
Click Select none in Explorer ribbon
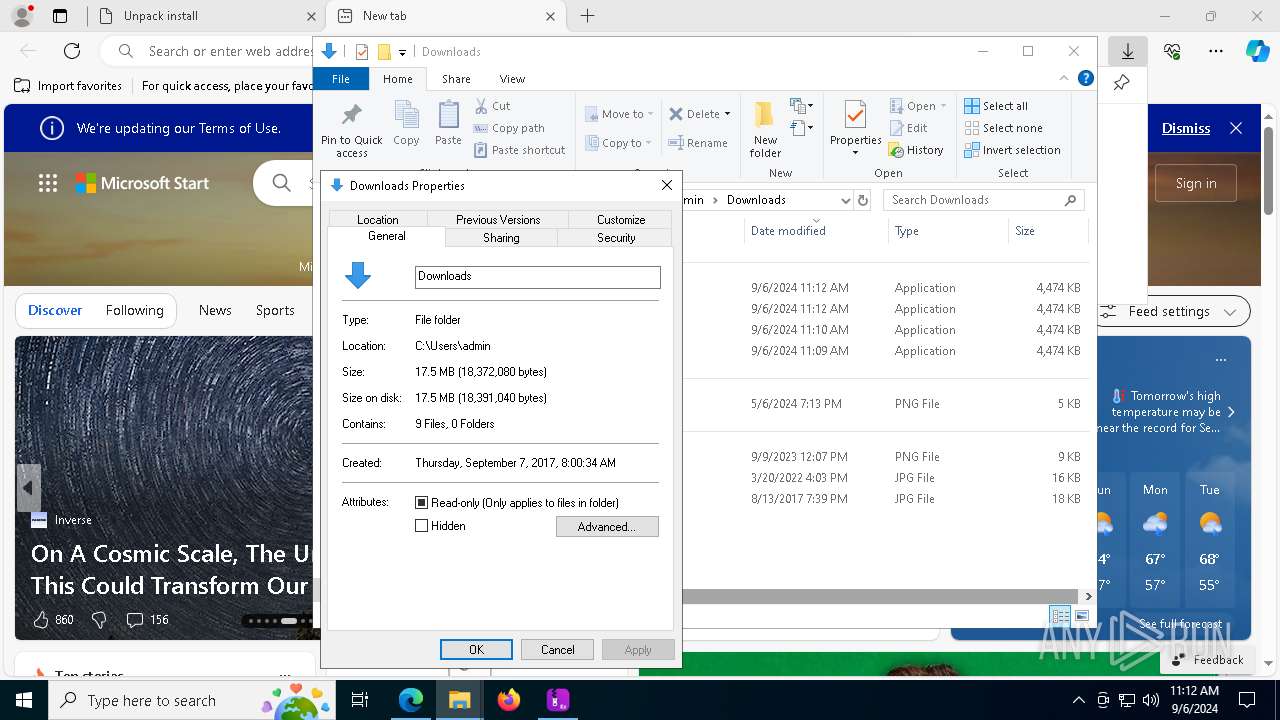click(1003, 128)
